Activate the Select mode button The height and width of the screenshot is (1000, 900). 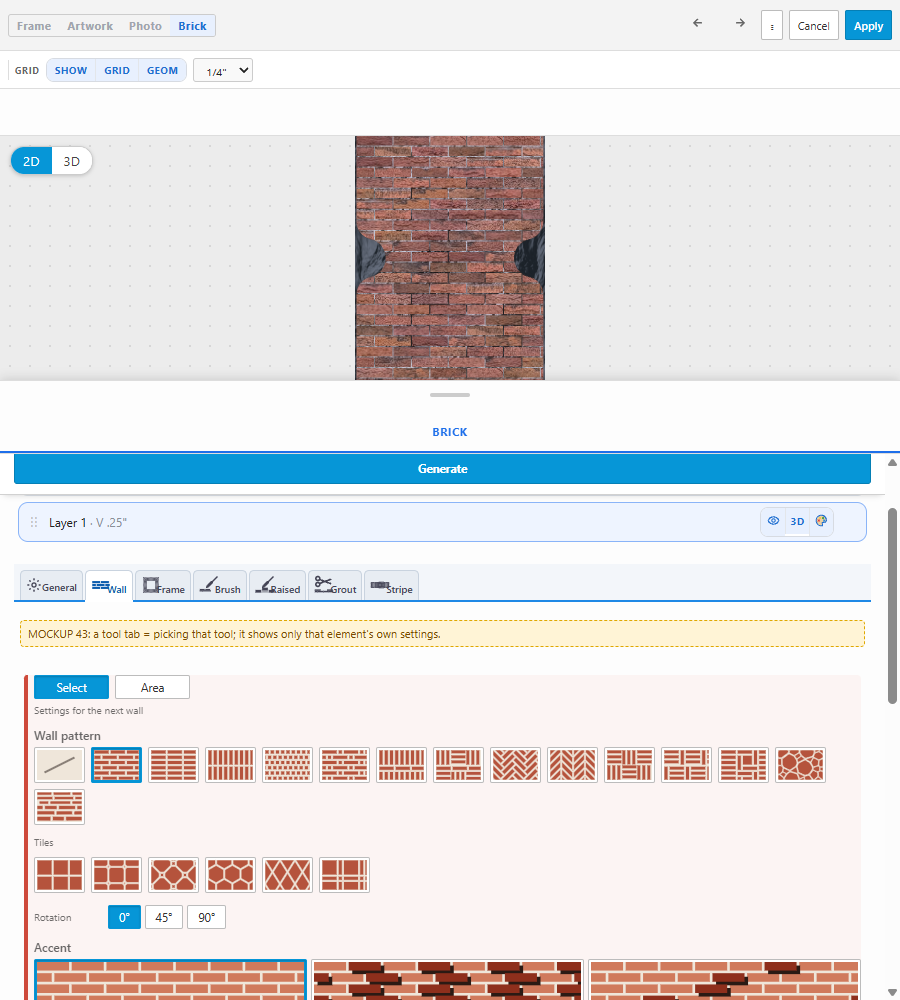click(71, 688)
